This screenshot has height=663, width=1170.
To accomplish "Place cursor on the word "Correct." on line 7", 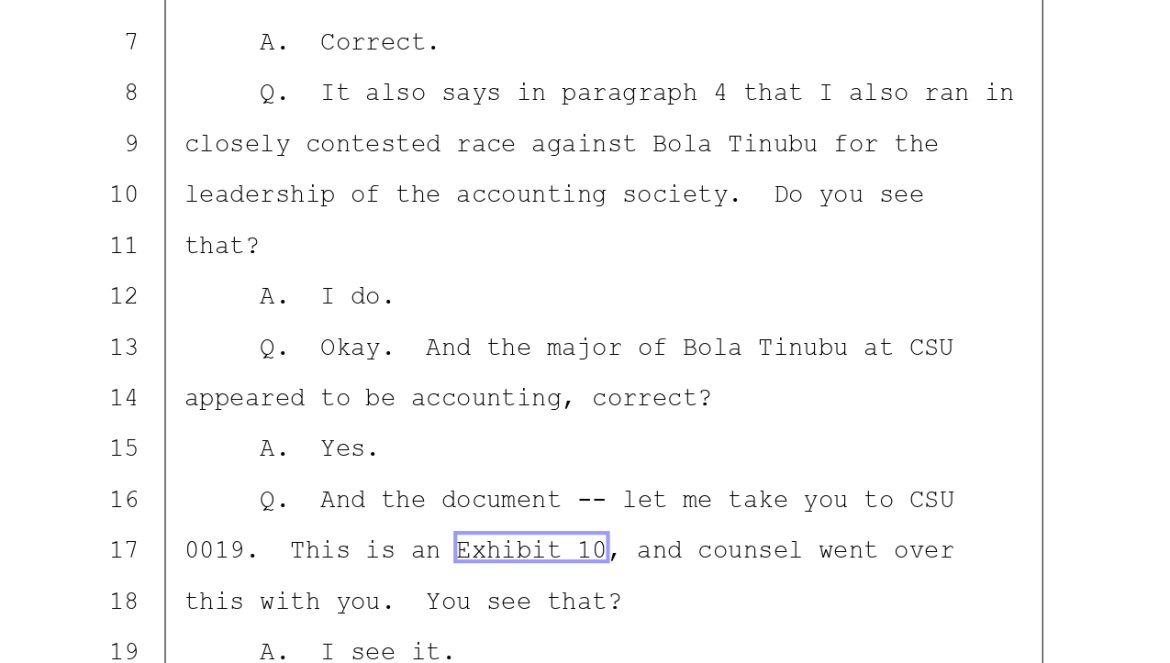I will [x=379, y=43].
